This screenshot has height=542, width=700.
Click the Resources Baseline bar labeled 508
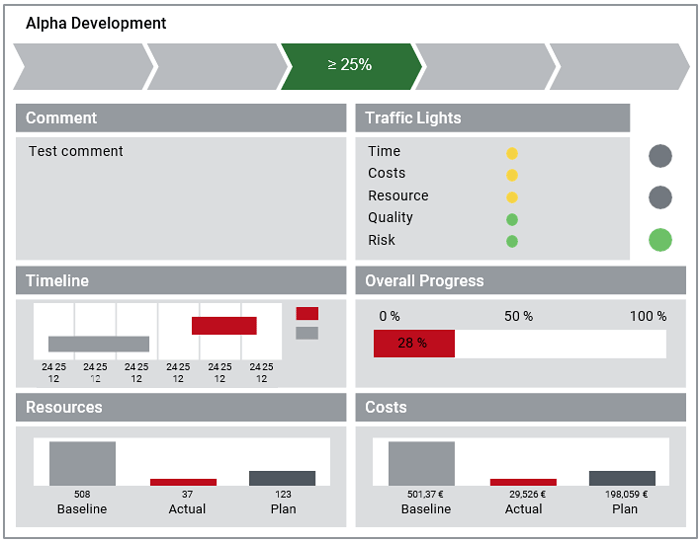(x=83, y=463)
